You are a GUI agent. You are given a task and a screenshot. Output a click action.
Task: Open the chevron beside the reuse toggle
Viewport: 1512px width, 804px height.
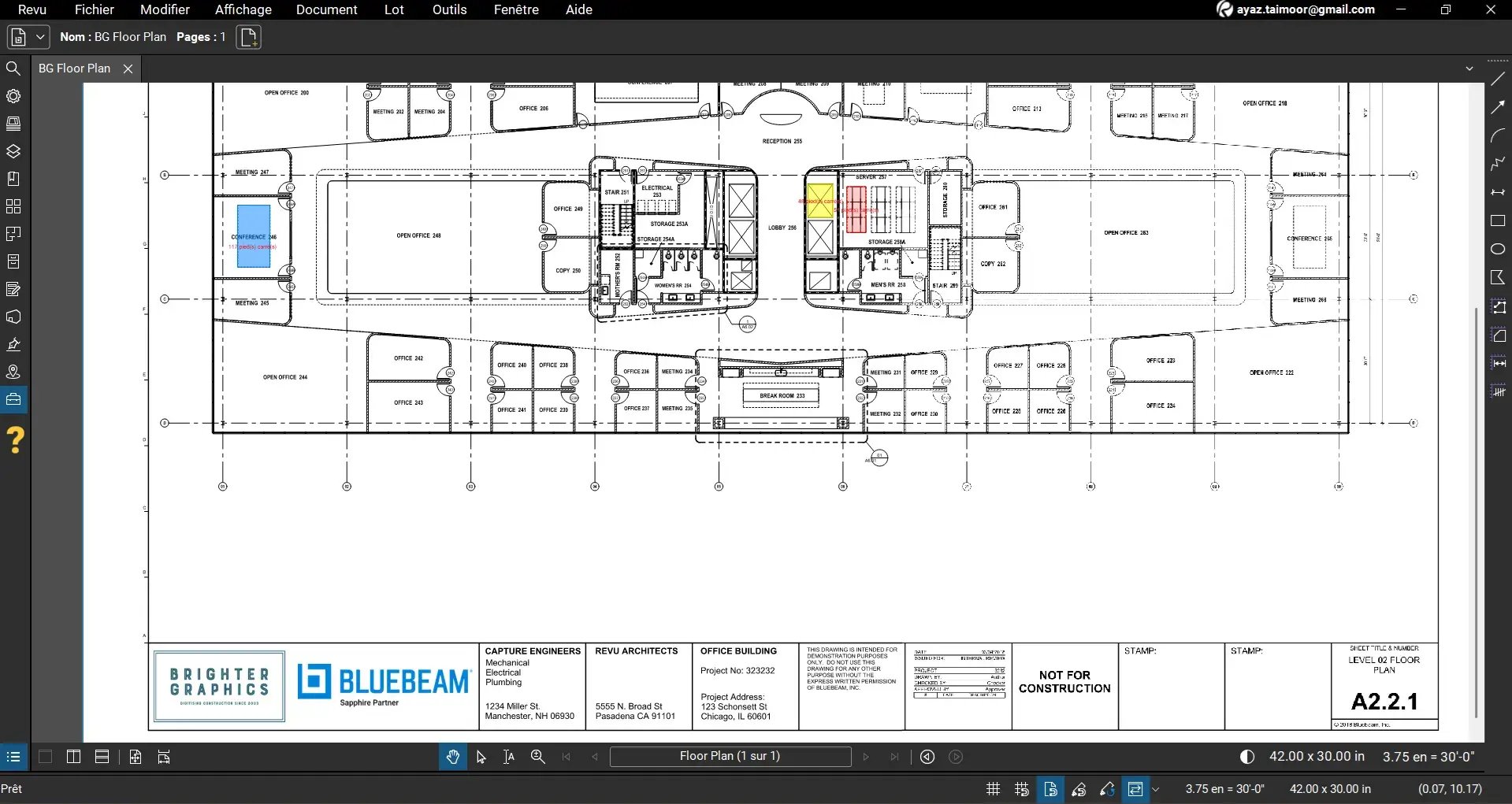coord(1157,788)
